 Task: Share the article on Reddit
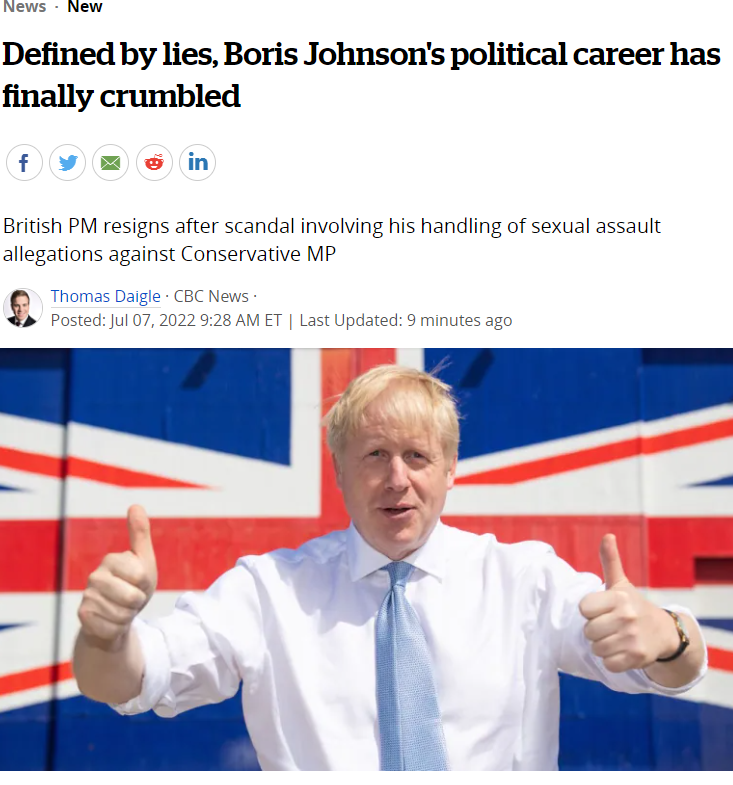click(x=154, y=163)
